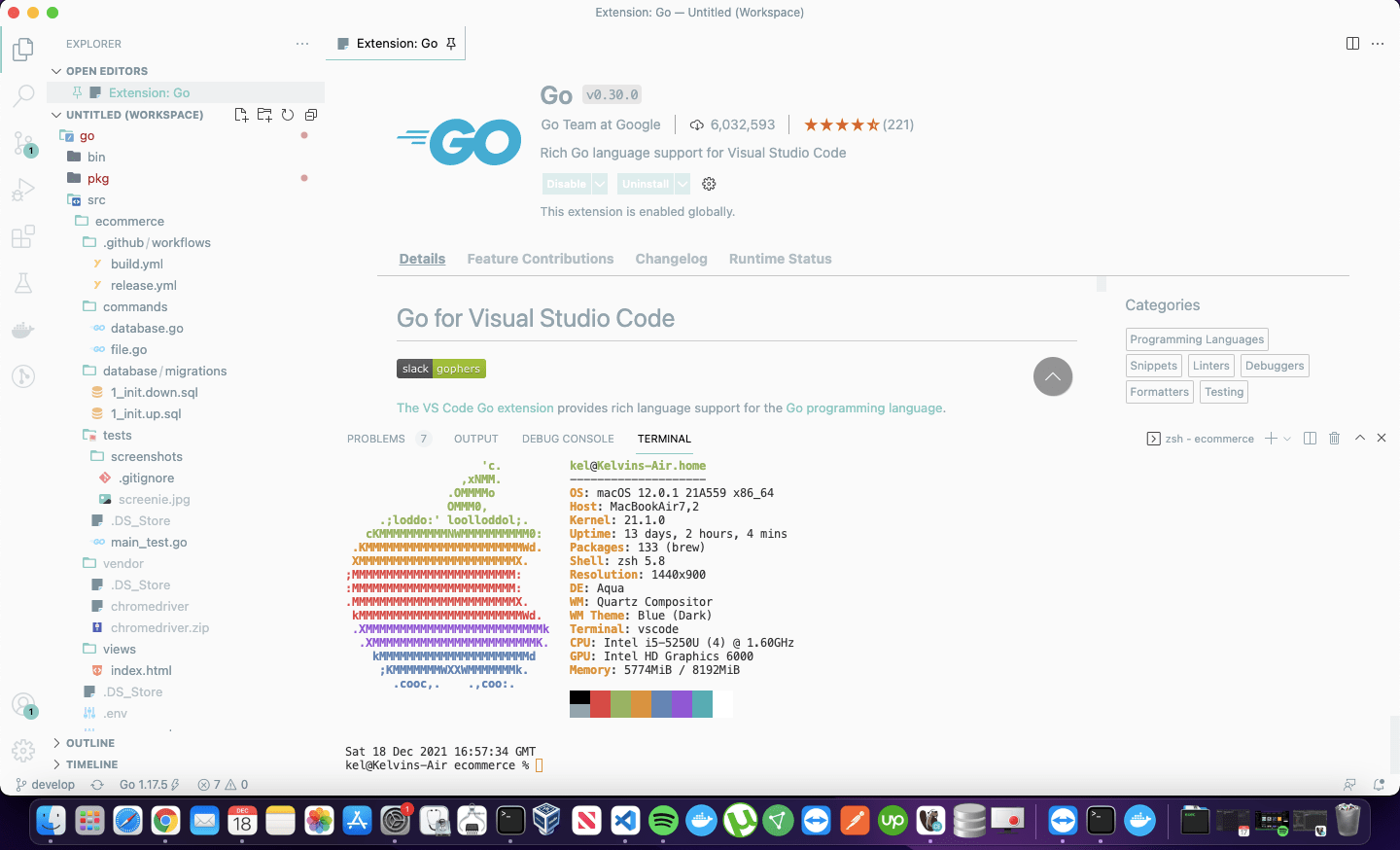Click develop branch in status bar
Screen dimensions: 1400x850
pos(46,785)
